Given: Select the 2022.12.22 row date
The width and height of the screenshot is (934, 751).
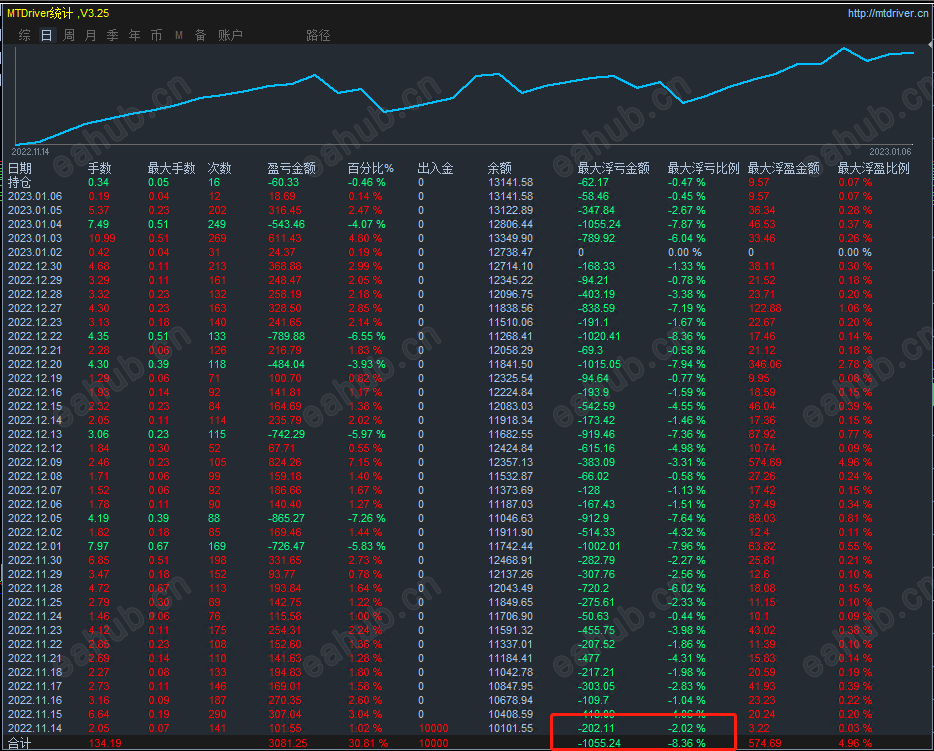Looking at the screenshot, I should pyautogui.click(x=35, y=336).
